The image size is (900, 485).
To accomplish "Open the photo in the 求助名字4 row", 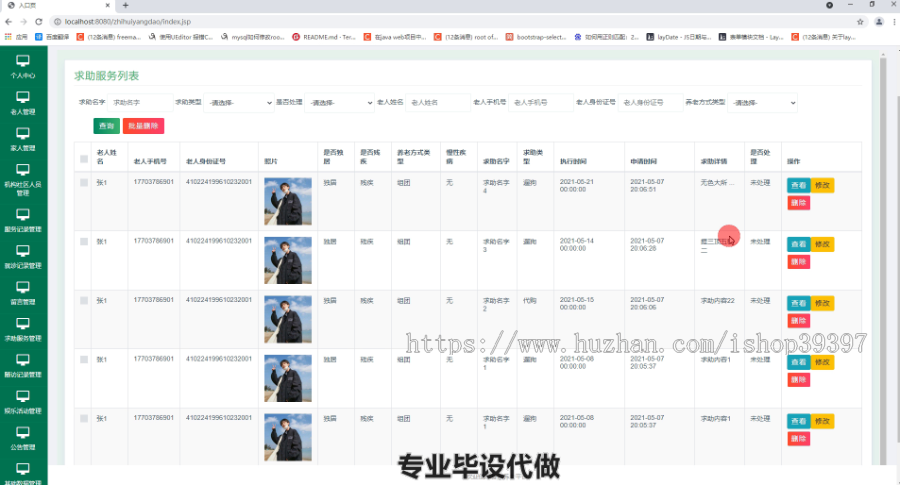I will [288, 201].
